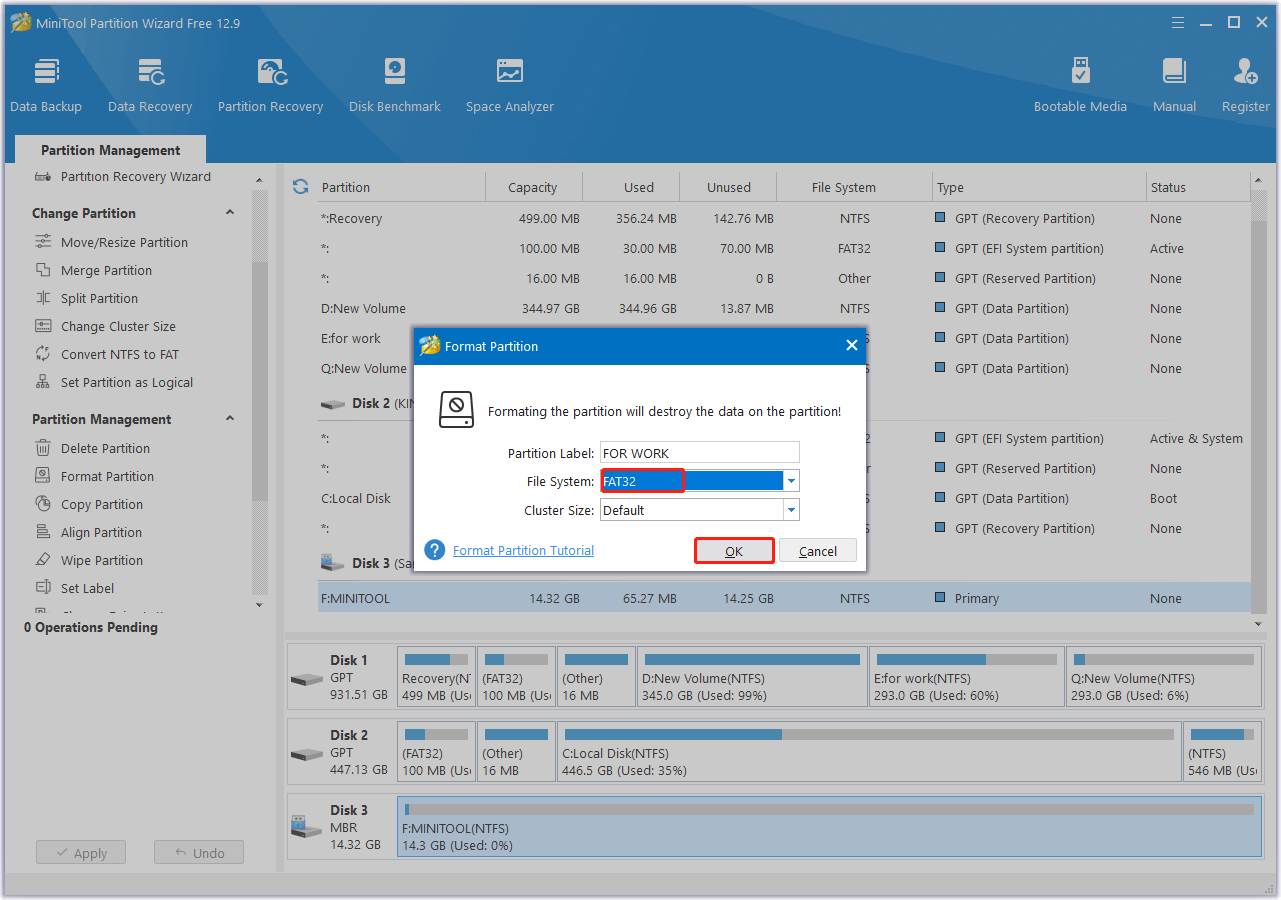Click the help icon beside the tutorial link
1281x900 pixels.
pos(434,550)
